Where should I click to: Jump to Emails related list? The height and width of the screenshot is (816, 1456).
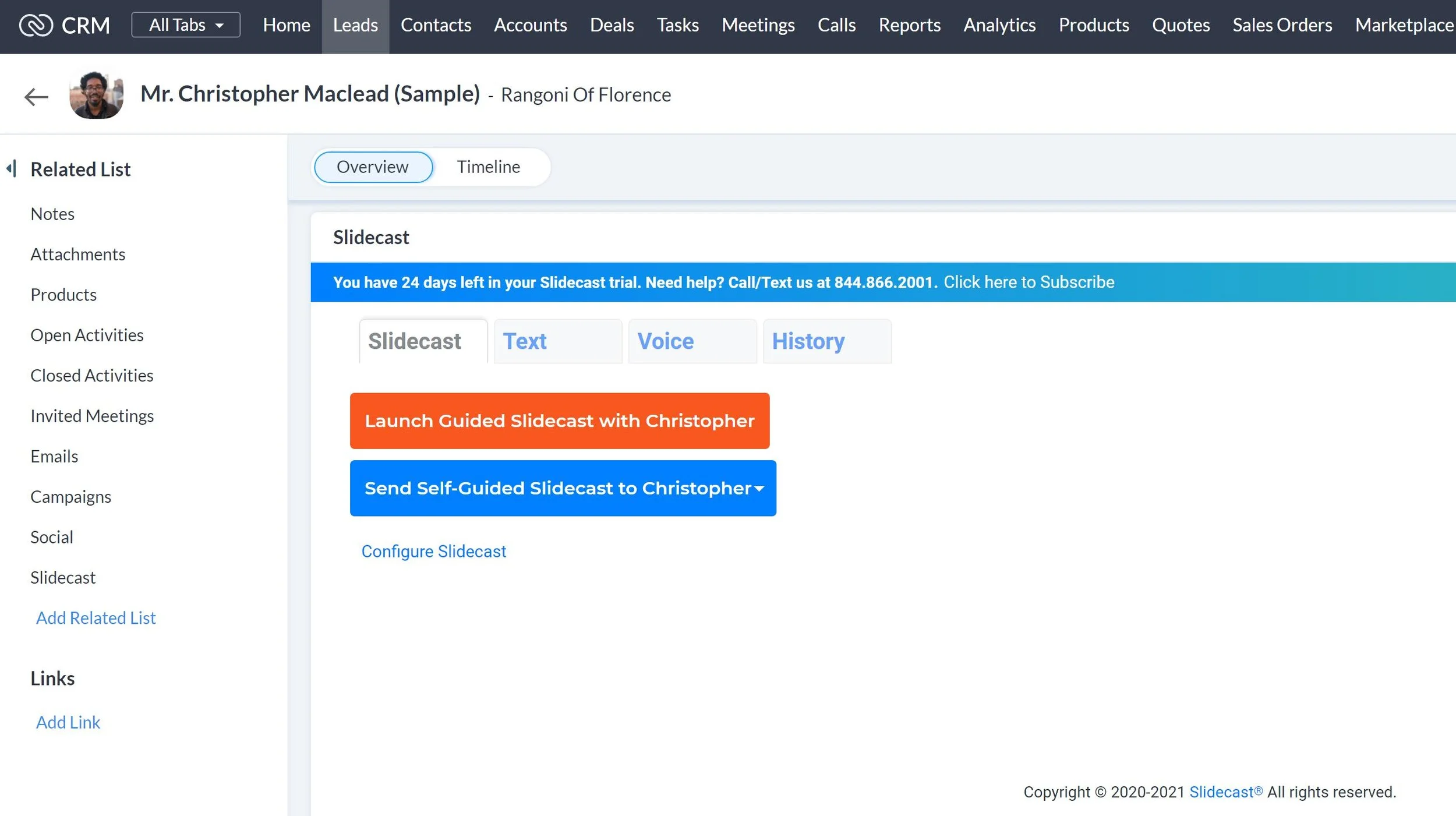pyautogui.click(x=54, y=457)
